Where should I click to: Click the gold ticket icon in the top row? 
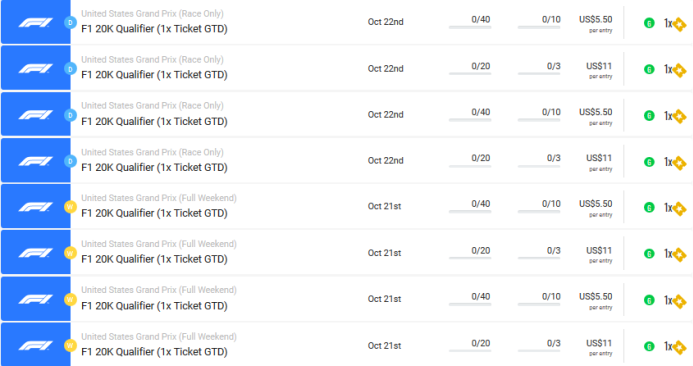[x=679, y=24]
